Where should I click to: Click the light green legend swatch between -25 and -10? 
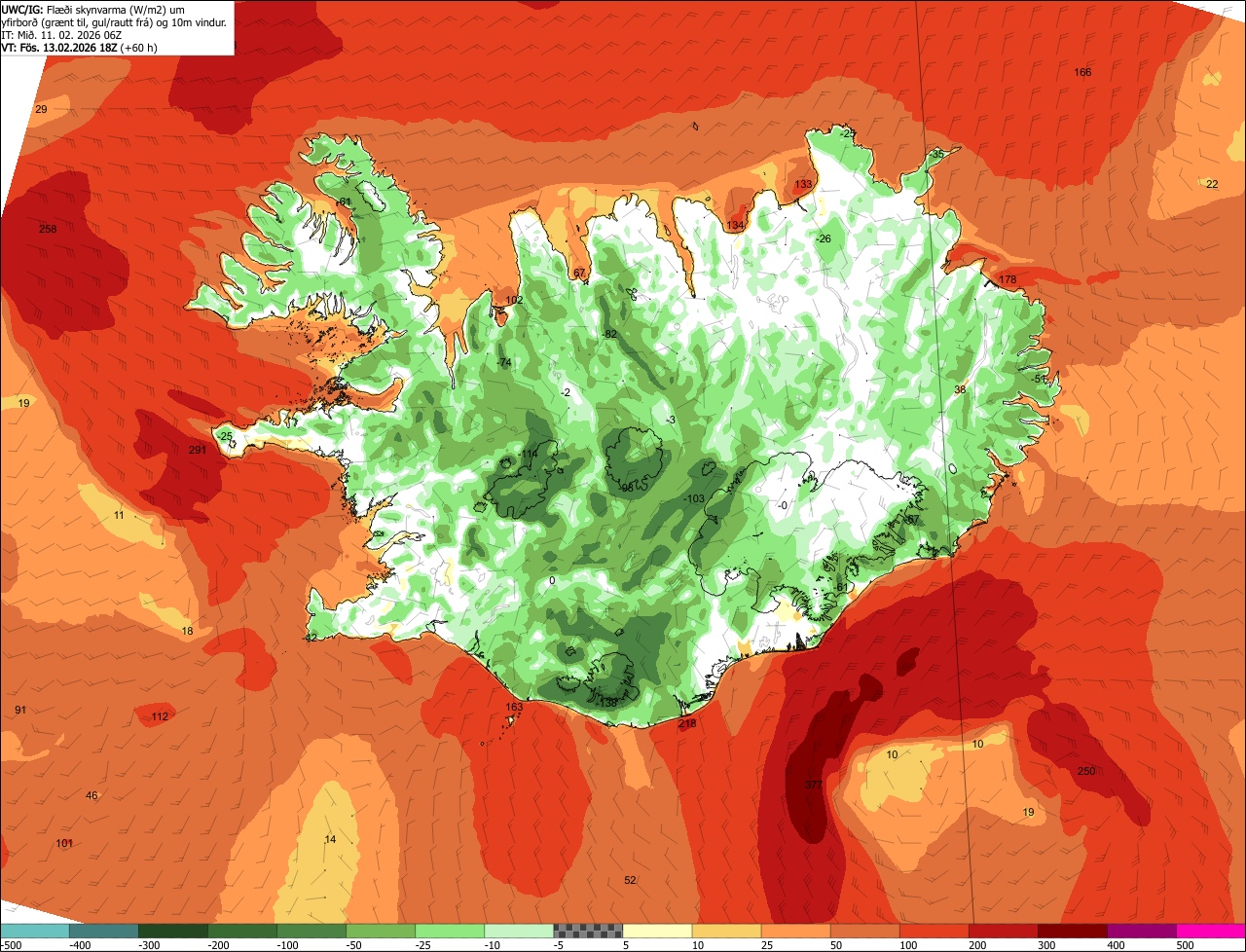(449, 931)
